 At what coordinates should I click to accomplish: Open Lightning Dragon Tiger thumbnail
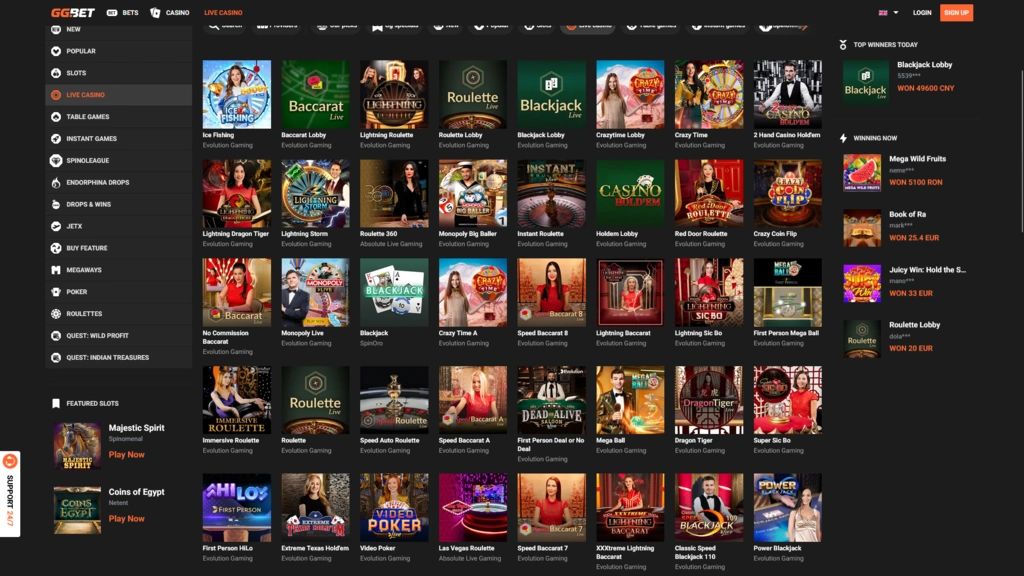(x=236, y=193)
